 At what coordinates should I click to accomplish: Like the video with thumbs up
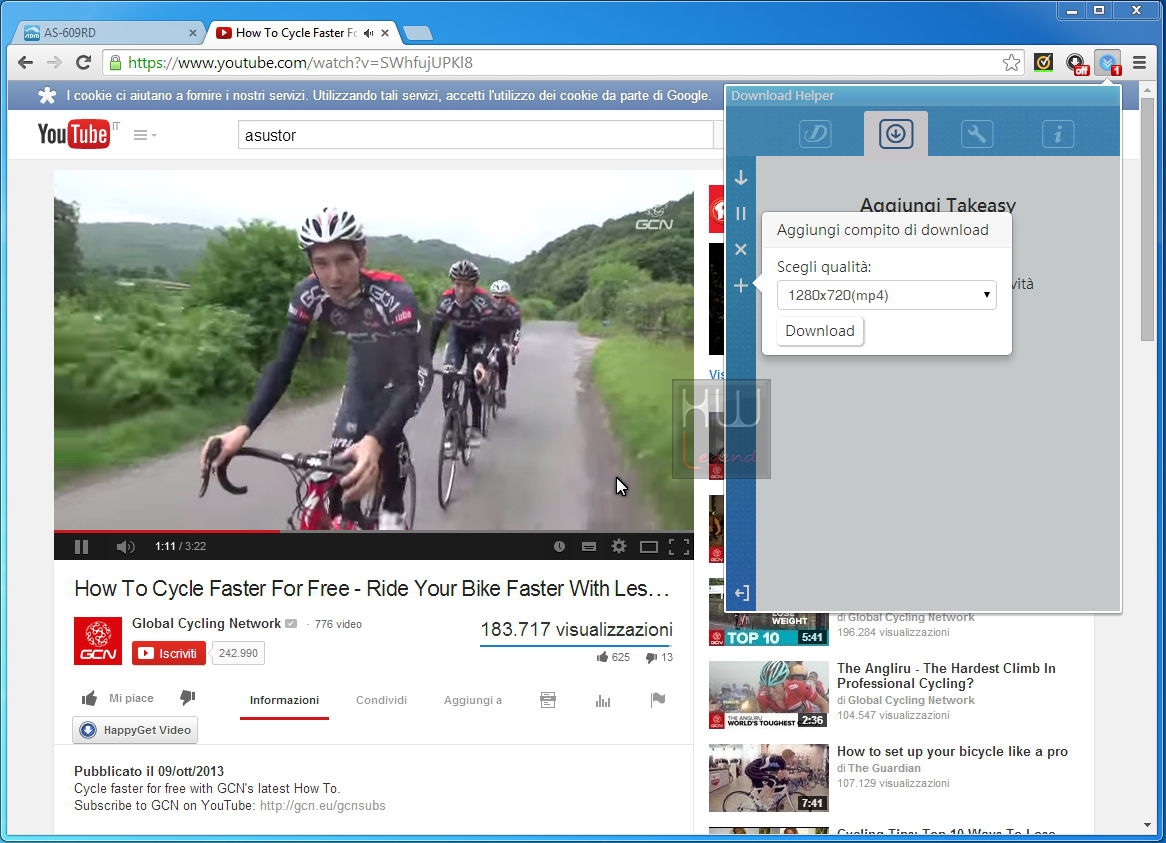[89, 698]
